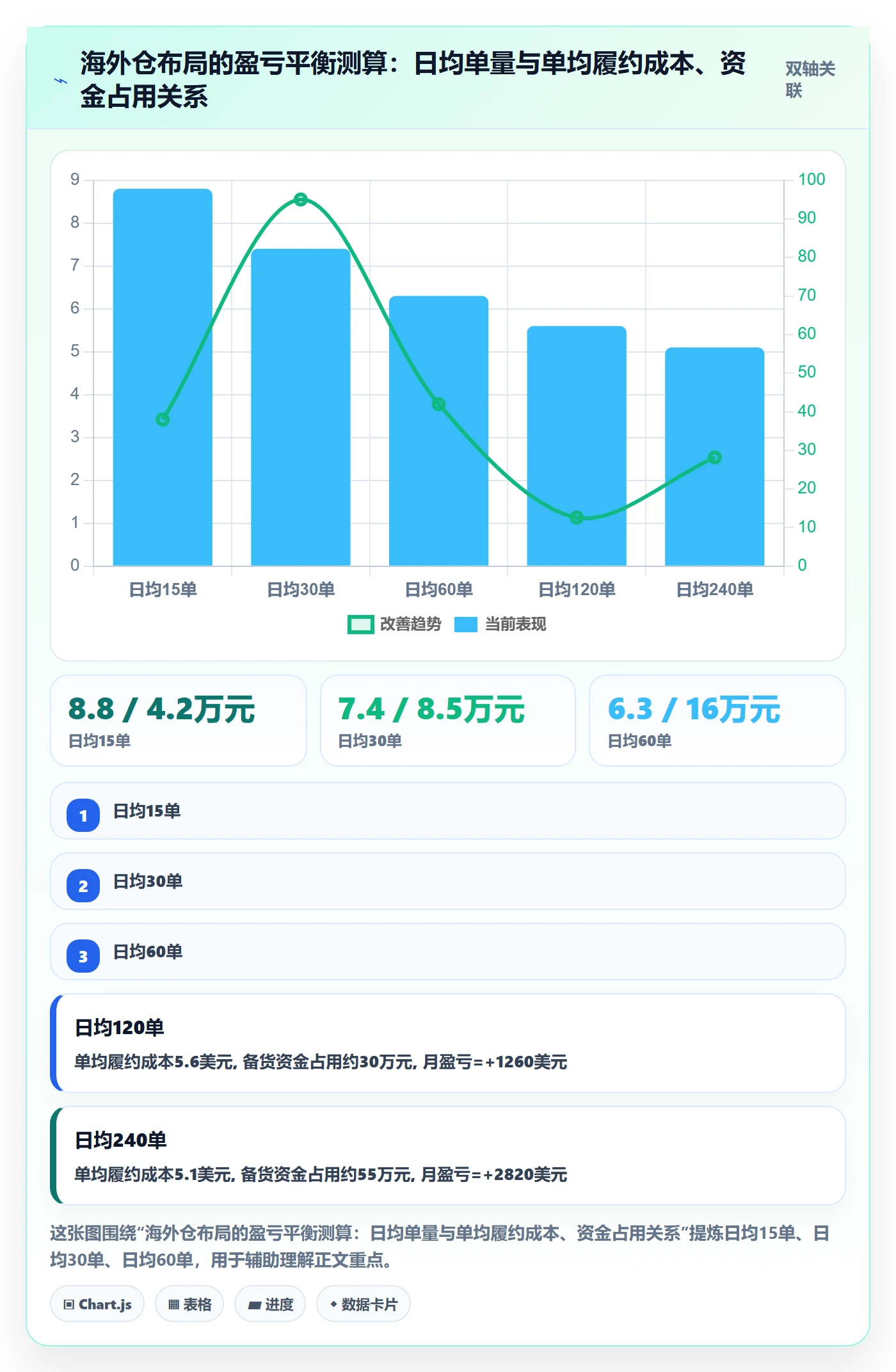Click the number 1 badge icon
The image size is (896, 1372).
pos(83,815)
